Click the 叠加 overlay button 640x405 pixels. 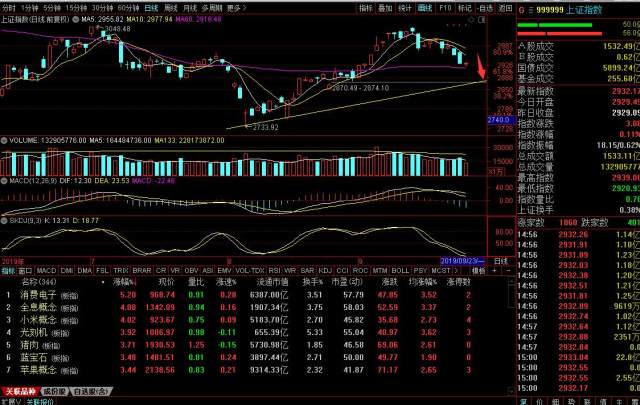pyautogui.click(x=386, y=7)
